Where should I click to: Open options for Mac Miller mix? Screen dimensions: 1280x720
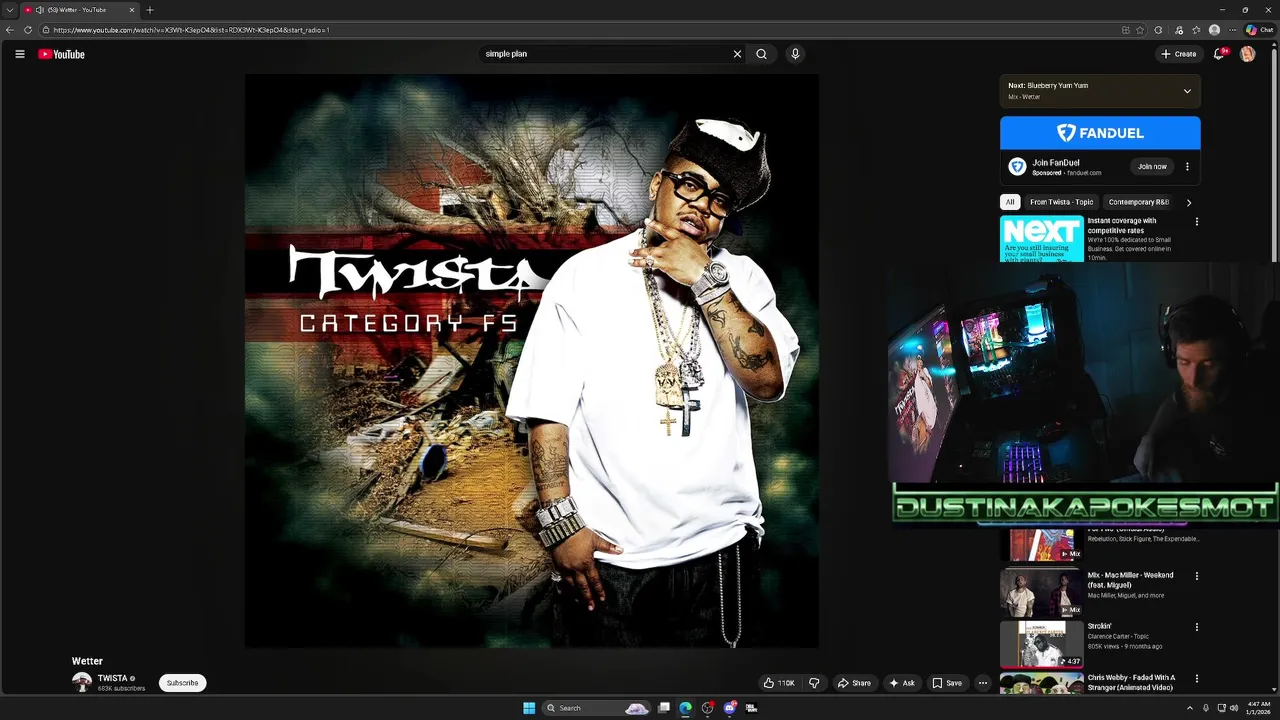(x=1196, y=576)
